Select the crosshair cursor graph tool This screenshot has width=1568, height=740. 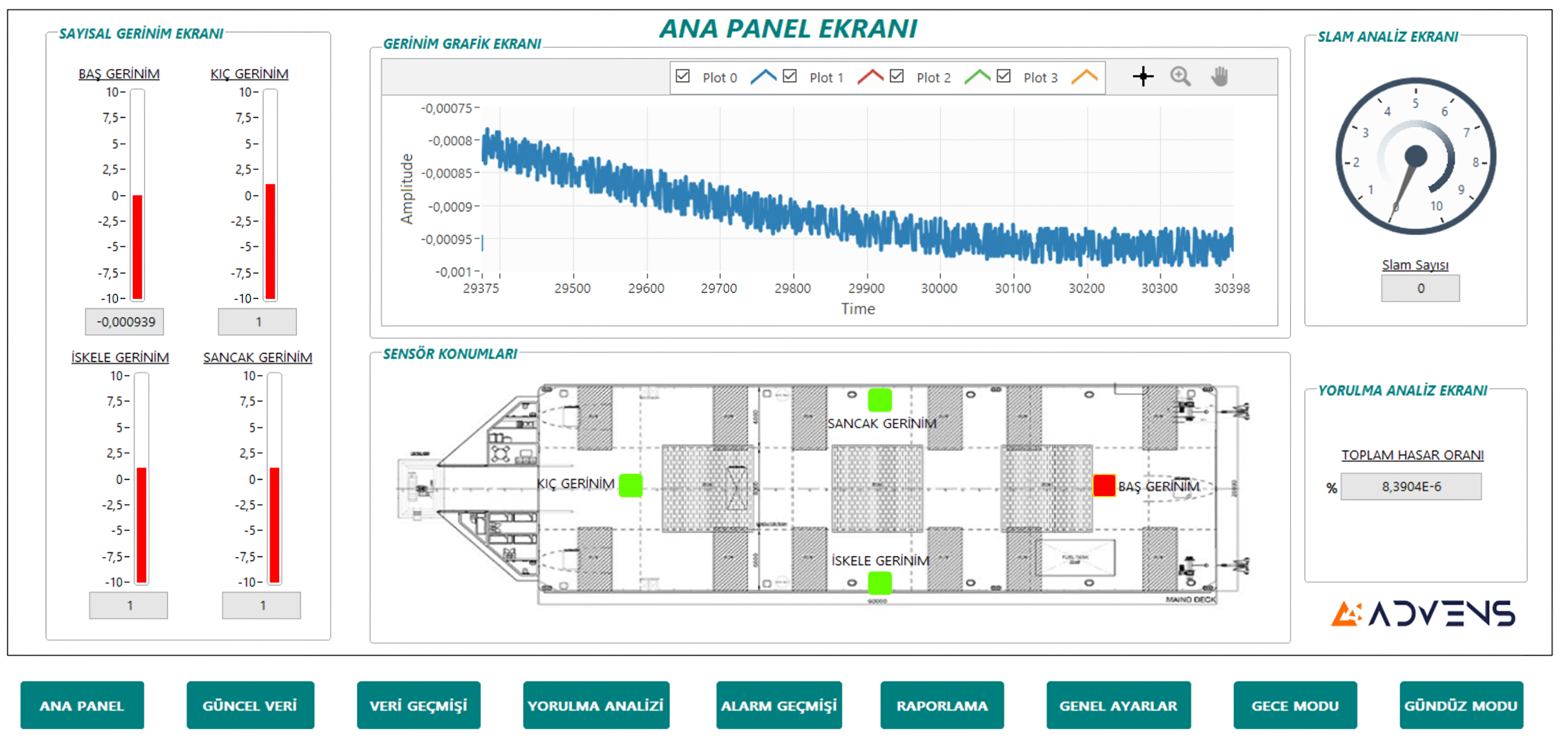pyautogui.click(x=1142, y=77)
